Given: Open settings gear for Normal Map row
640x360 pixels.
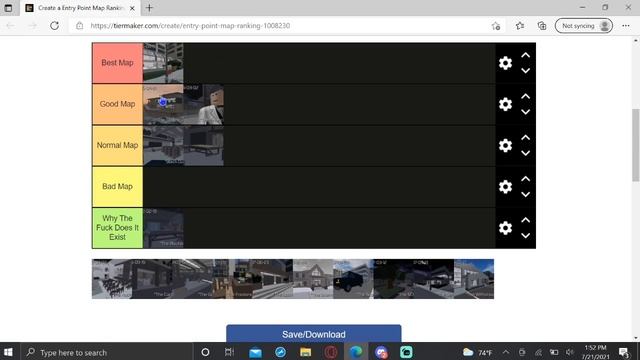Looking at the screenshot, I should [505, 145].
